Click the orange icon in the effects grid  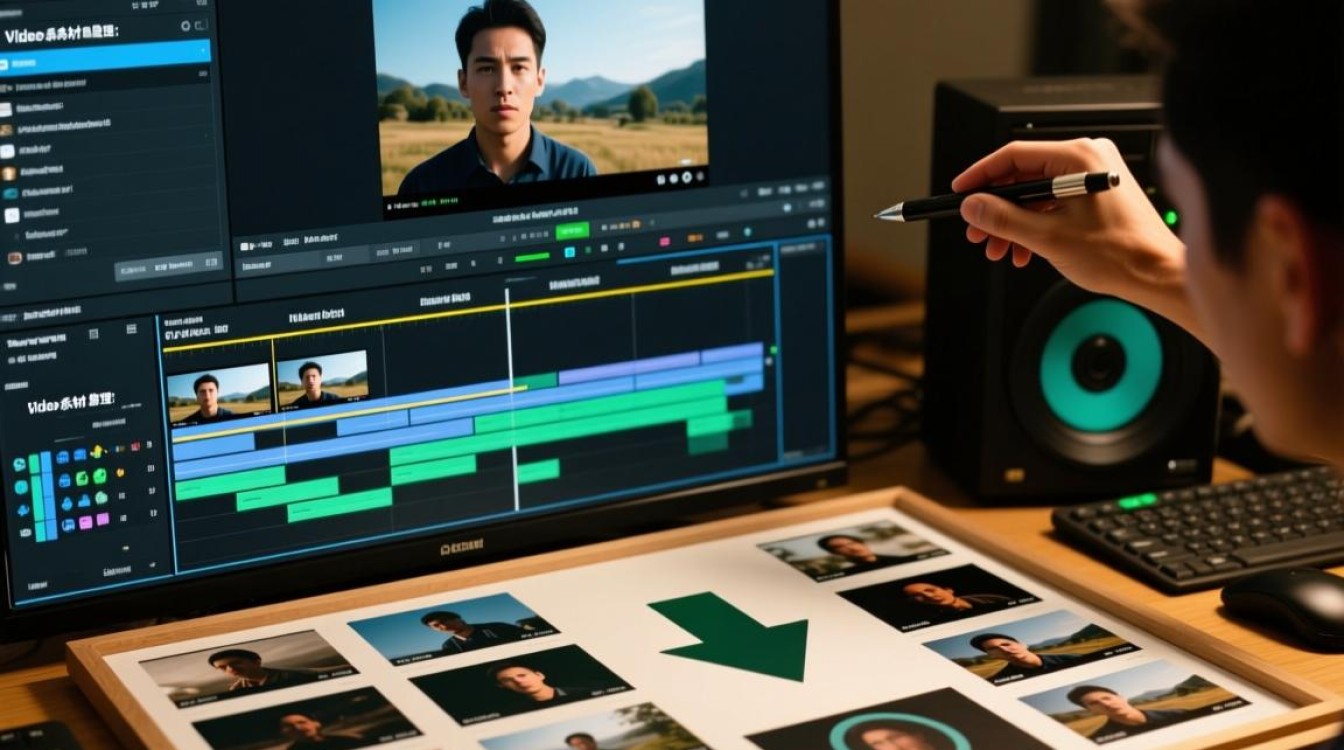(x=118, y=473)
